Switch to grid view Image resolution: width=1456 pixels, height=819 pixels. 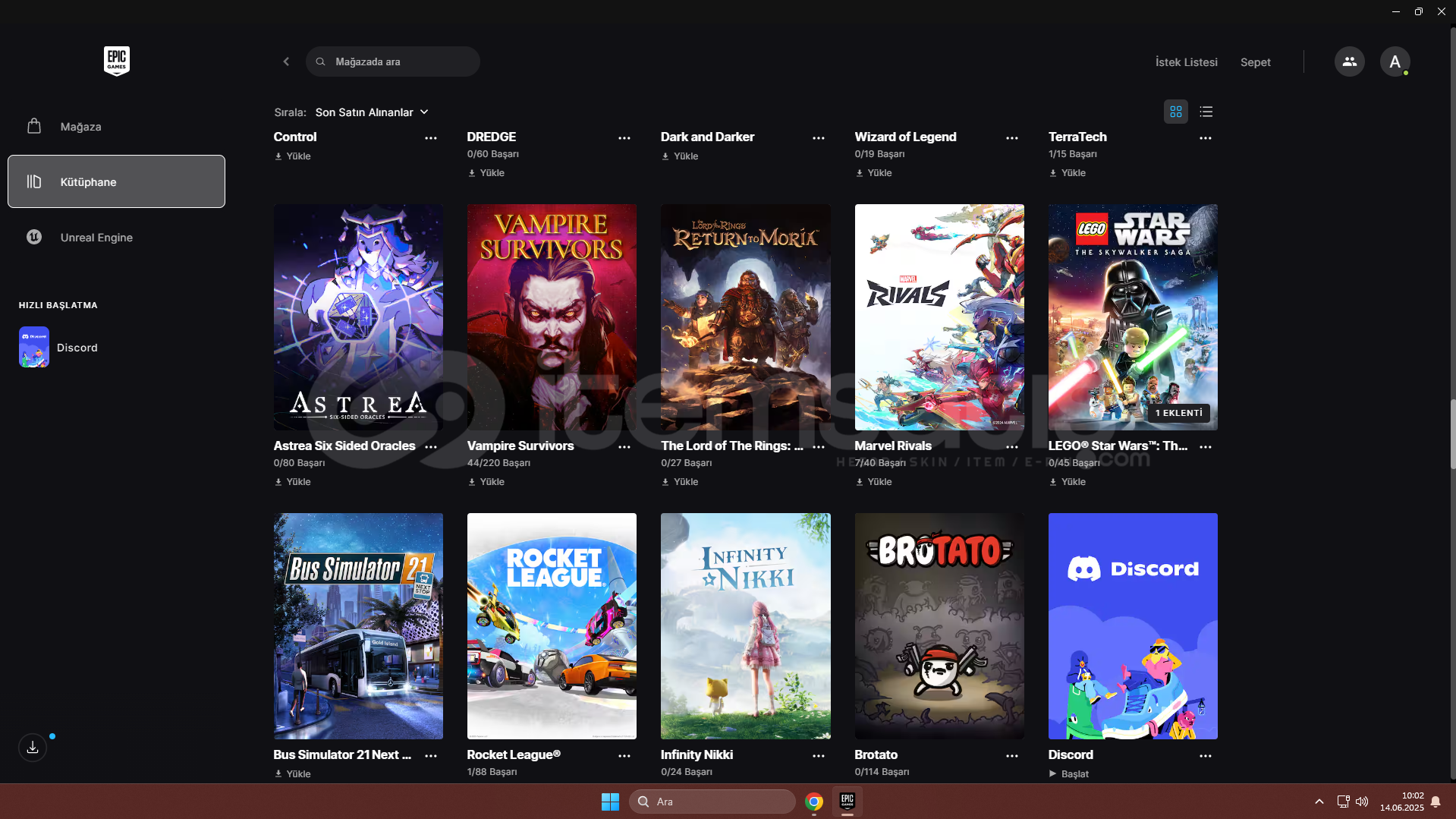1175,112
